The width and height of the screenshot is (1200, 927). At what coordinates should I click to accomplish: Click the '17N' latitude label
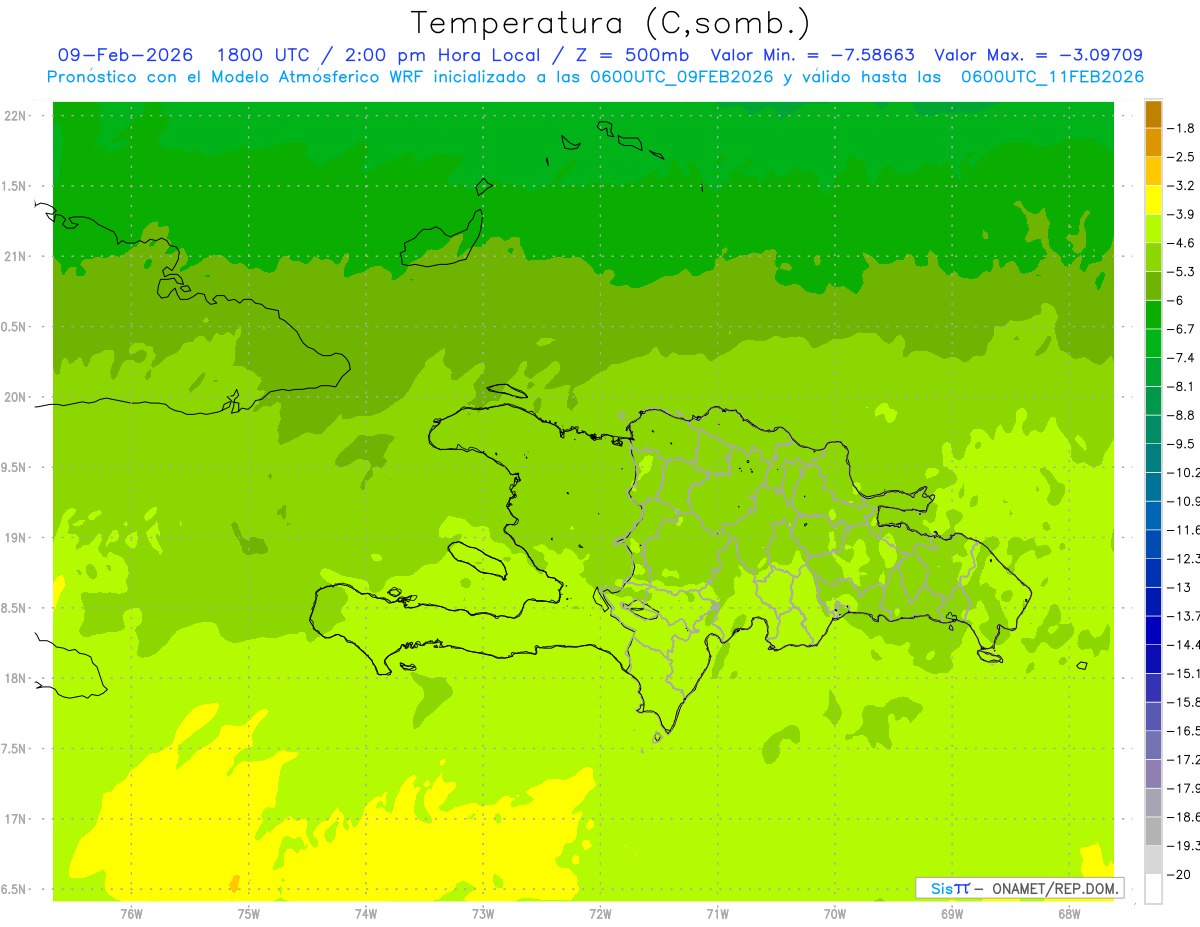point(16,819)
